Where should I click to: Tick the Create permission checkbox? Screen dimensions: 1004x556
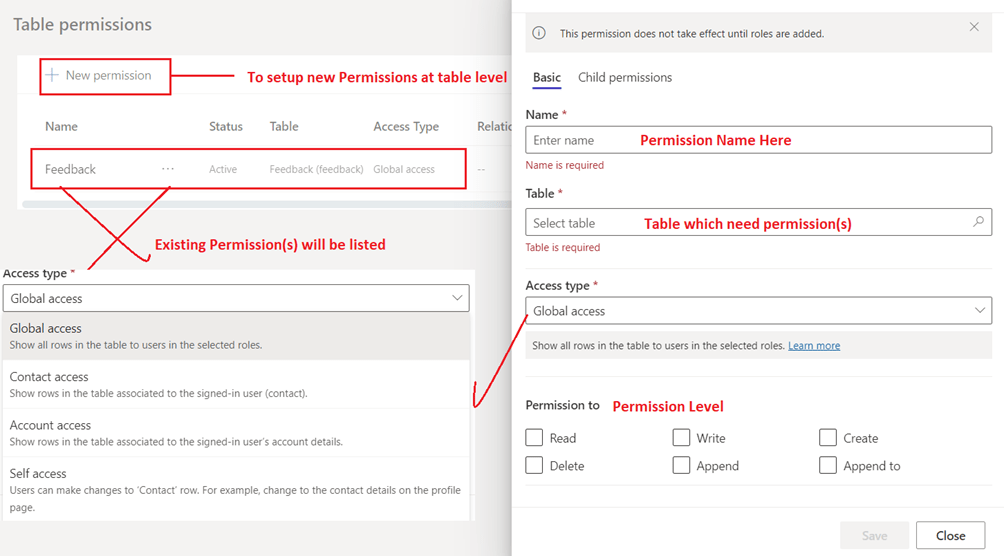point(828,438)
